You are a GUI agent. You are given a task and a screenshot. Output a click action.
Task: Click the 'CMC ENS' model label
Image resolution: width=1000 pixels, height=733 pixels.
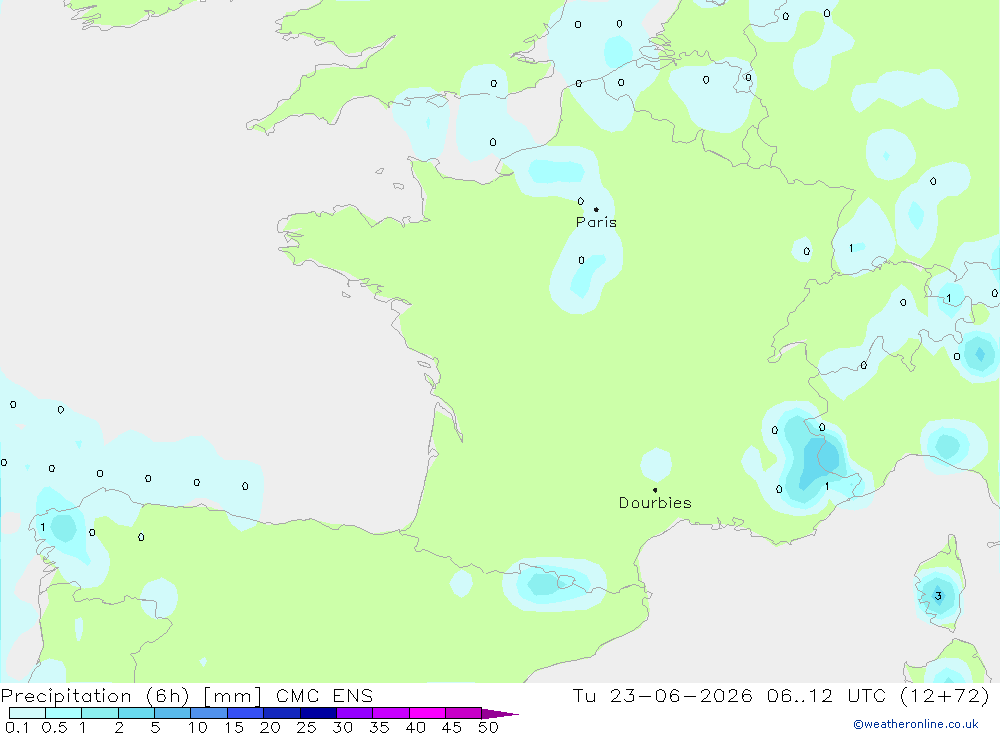point(325,695)
